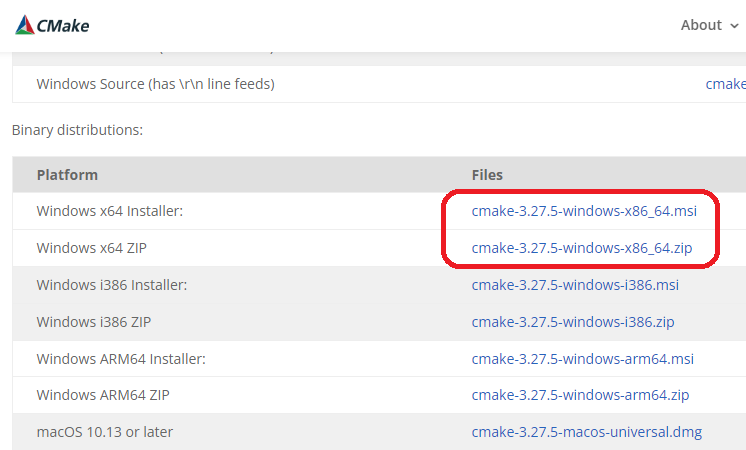Click the Windows i386 ZIP row label
The width and height of the screenshot is (746, 450).
coord(94,322)
